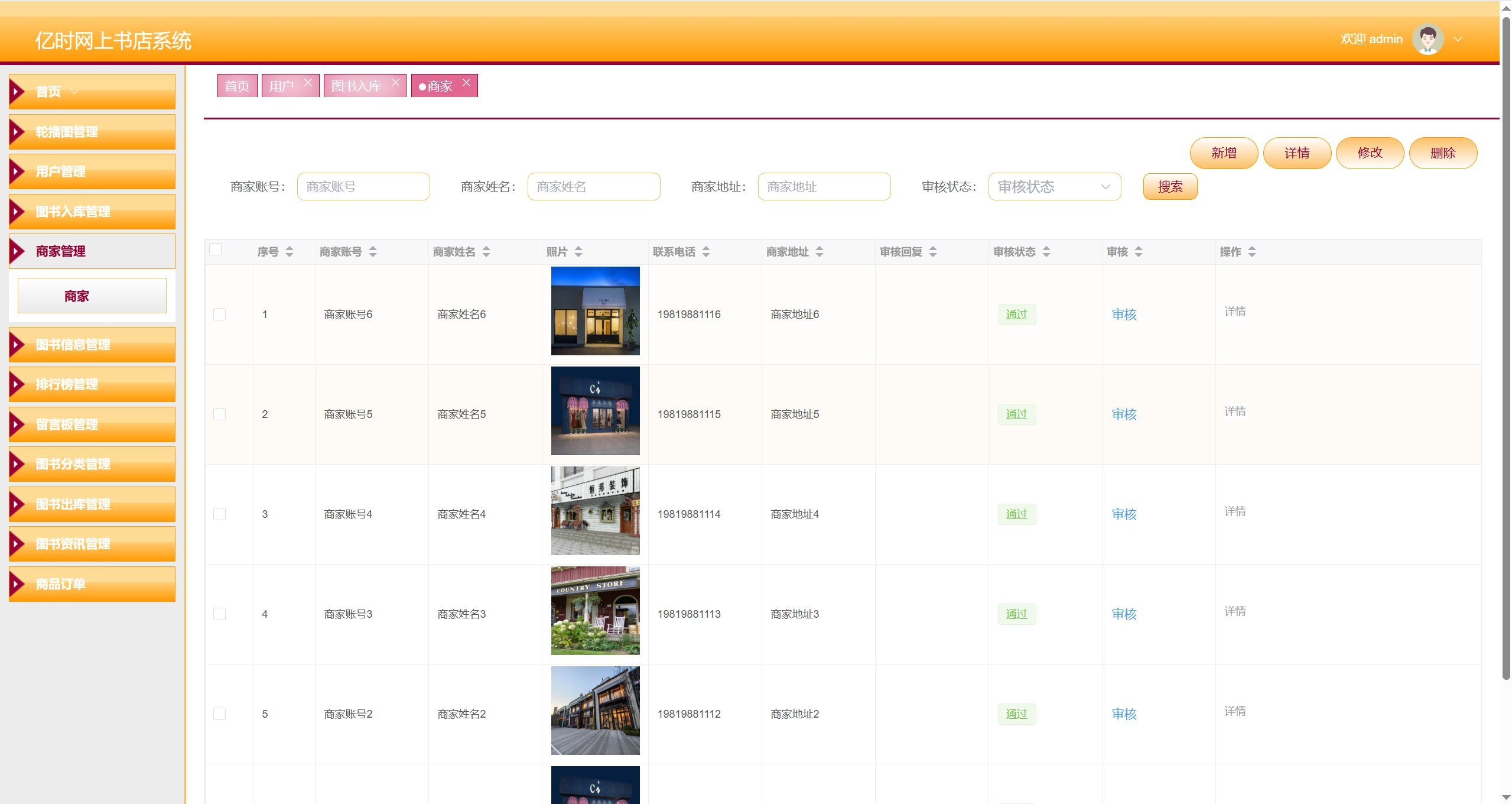Expand 用户管理 in the sidebar

coord(92,171)
